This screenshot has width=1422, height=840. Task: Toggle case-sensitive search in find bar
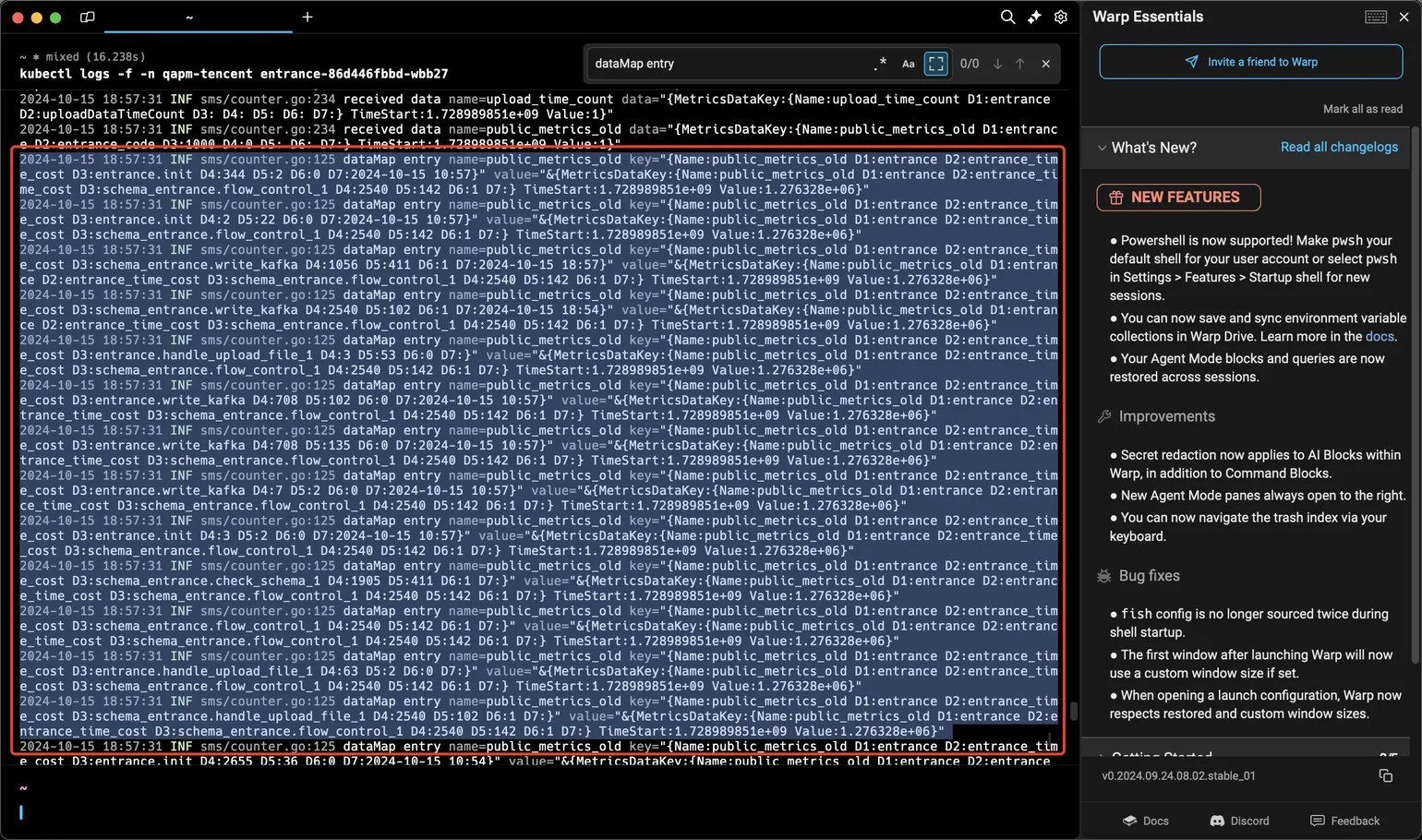pos(908,64)
